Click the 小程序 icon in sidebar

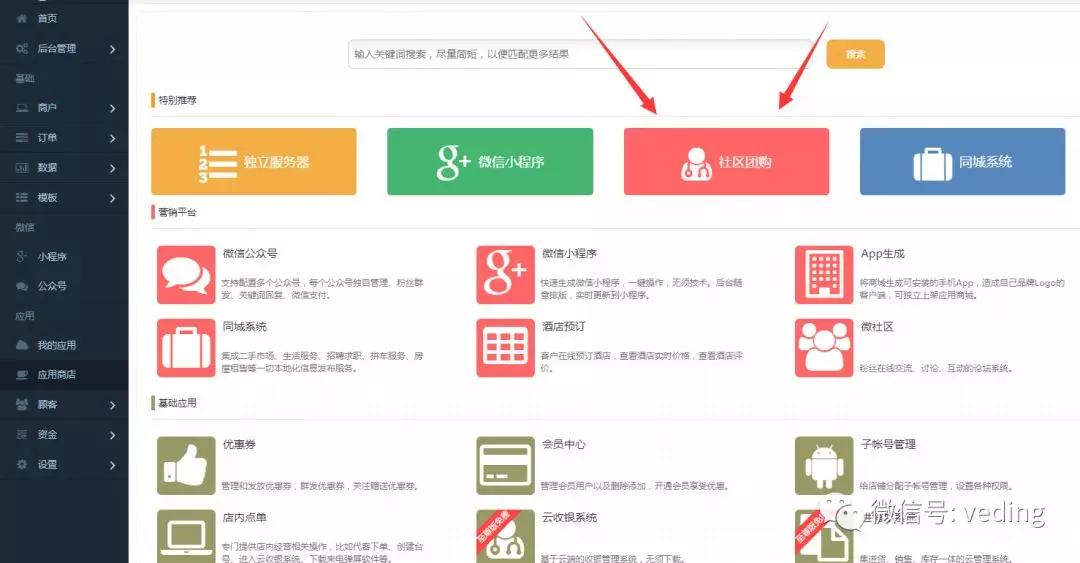(22, 256)
